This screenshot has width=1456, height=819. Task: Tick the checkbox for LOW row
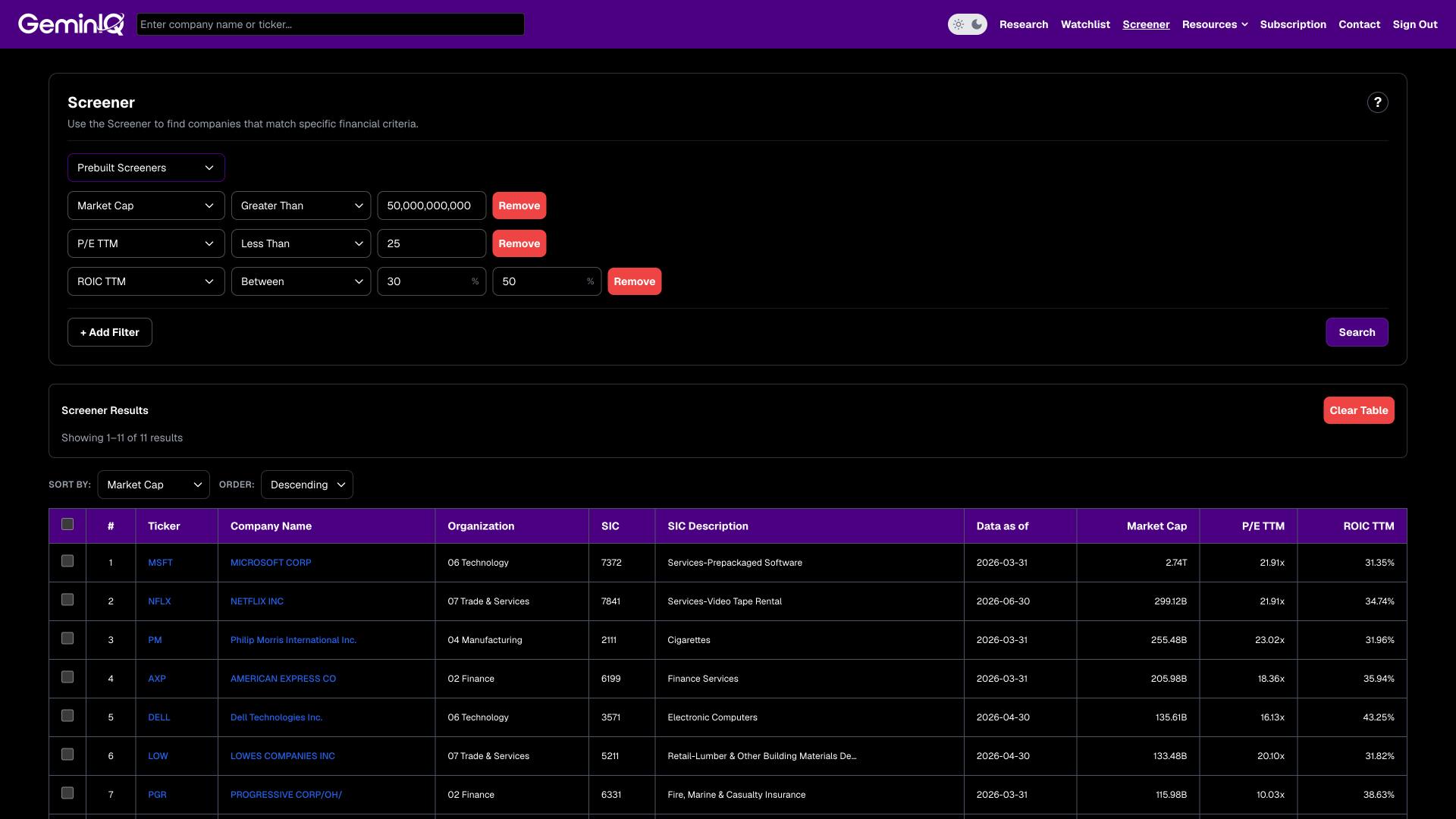pyautogui.click(x=67, y=755)
